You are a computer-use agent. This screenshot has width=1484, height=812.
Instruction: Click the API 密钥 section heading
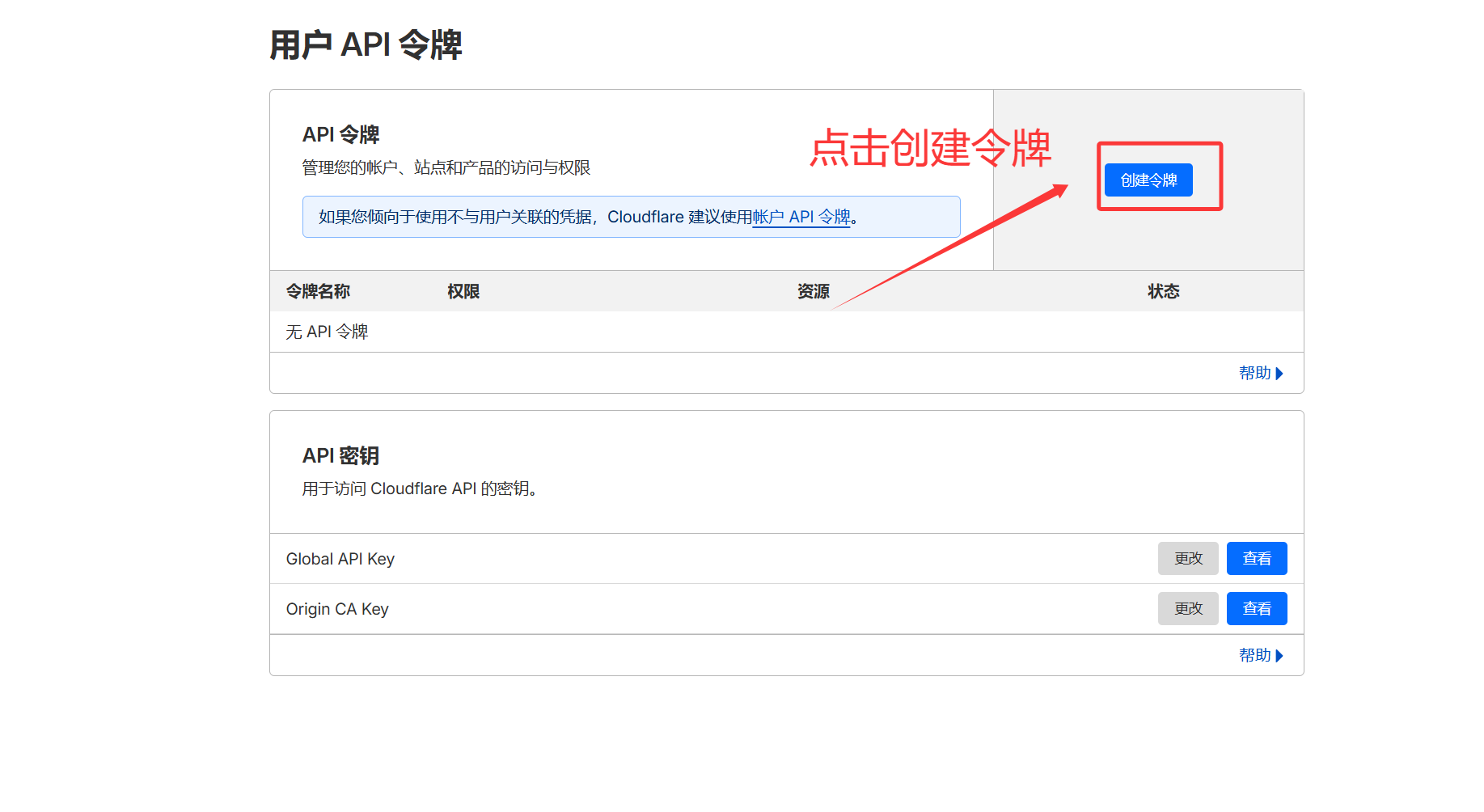(x=340, y=455)
